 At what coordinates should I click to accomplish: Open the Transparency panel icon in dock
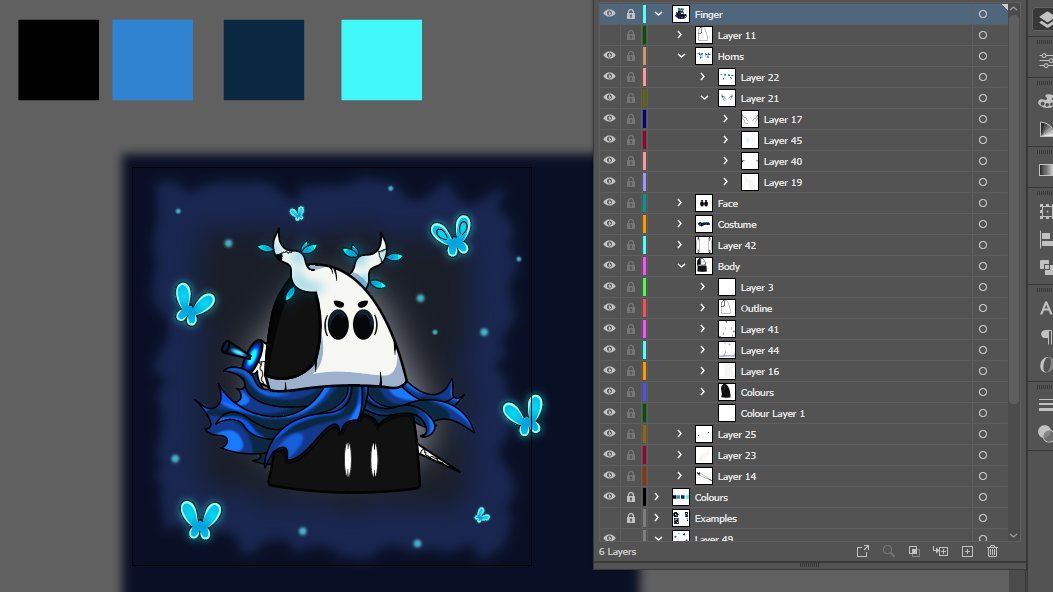(1045, 434)
